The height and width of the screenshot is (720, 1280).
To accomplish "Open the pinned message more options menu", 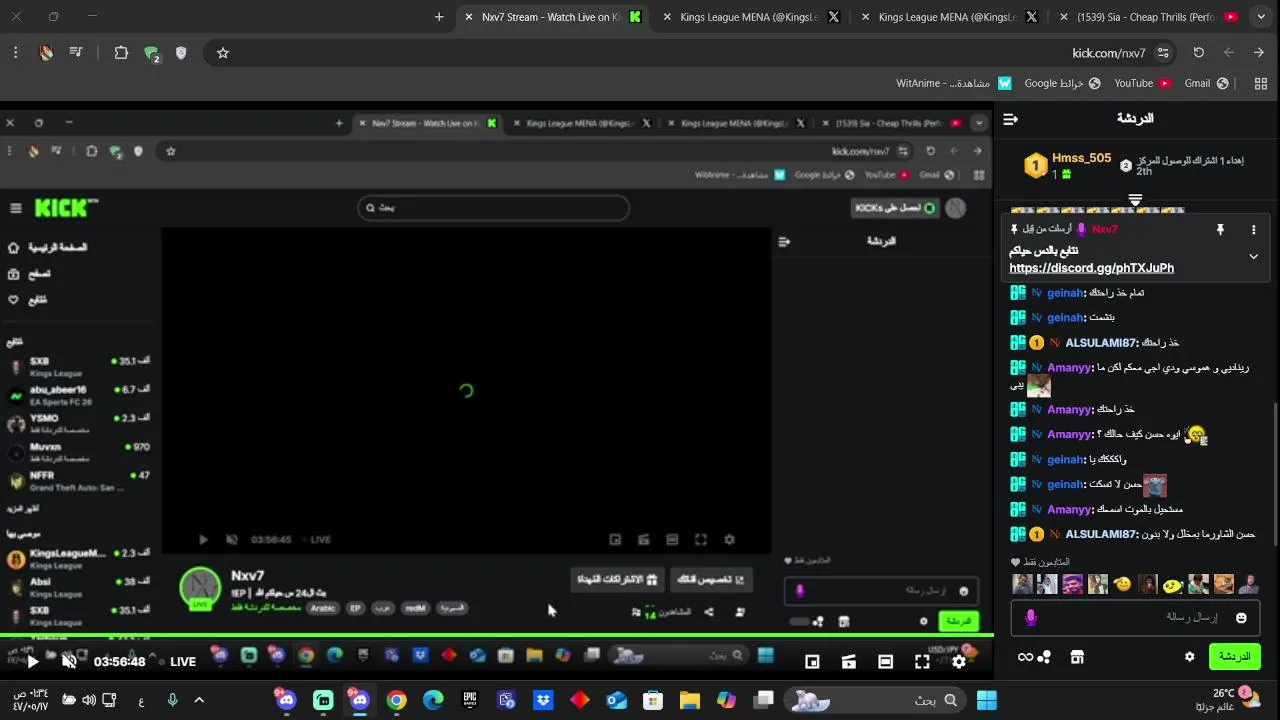I will [x=1253, y=230].
